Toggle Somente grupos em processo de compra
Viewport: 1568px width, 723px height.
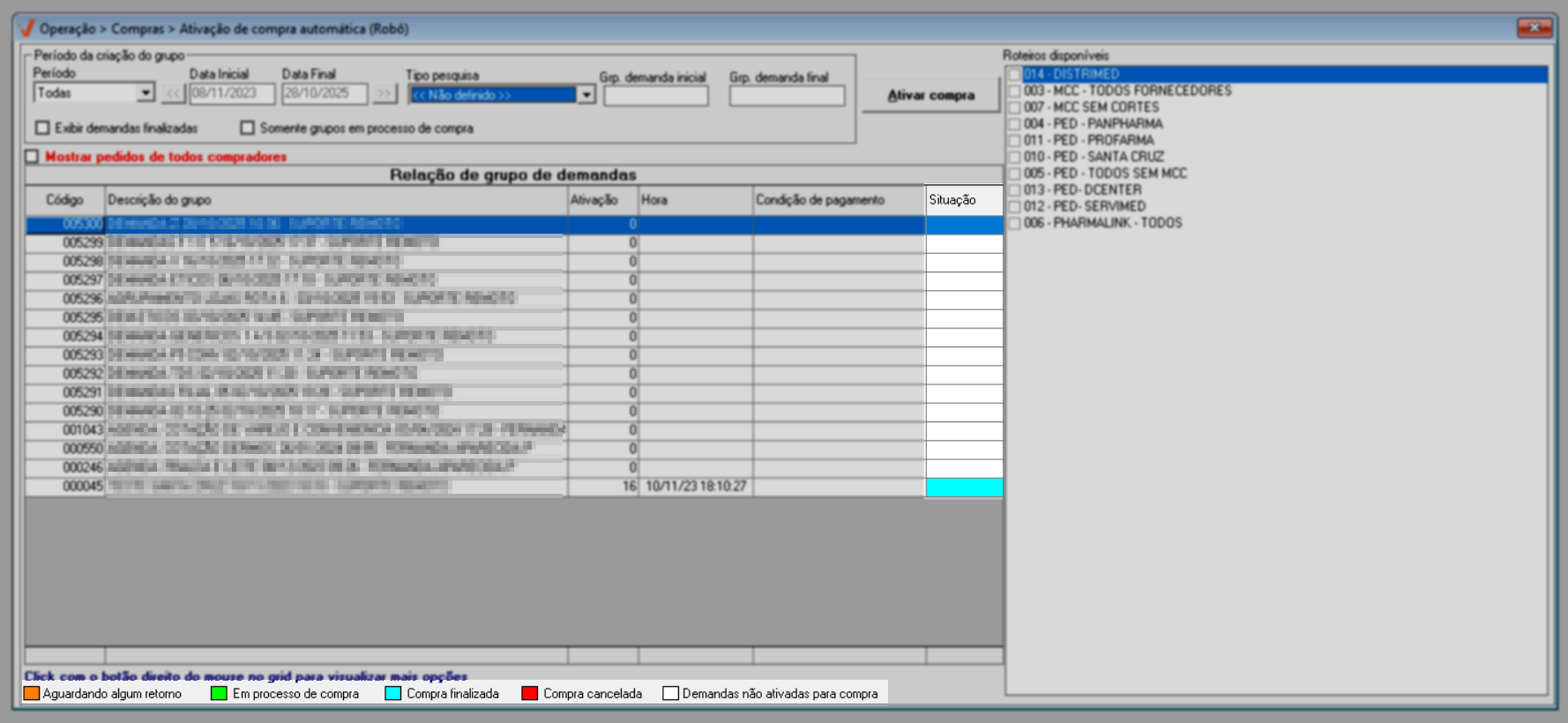pos(247,128)
